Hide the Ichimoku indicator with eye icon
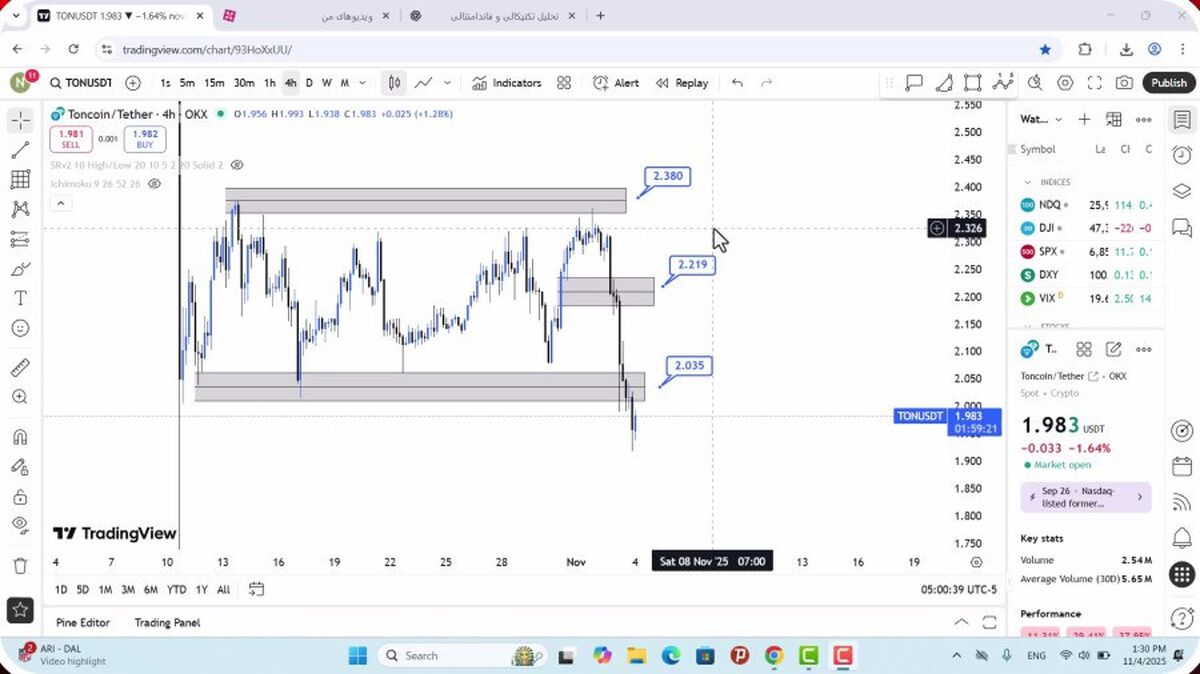 click(x=154, y=184)
